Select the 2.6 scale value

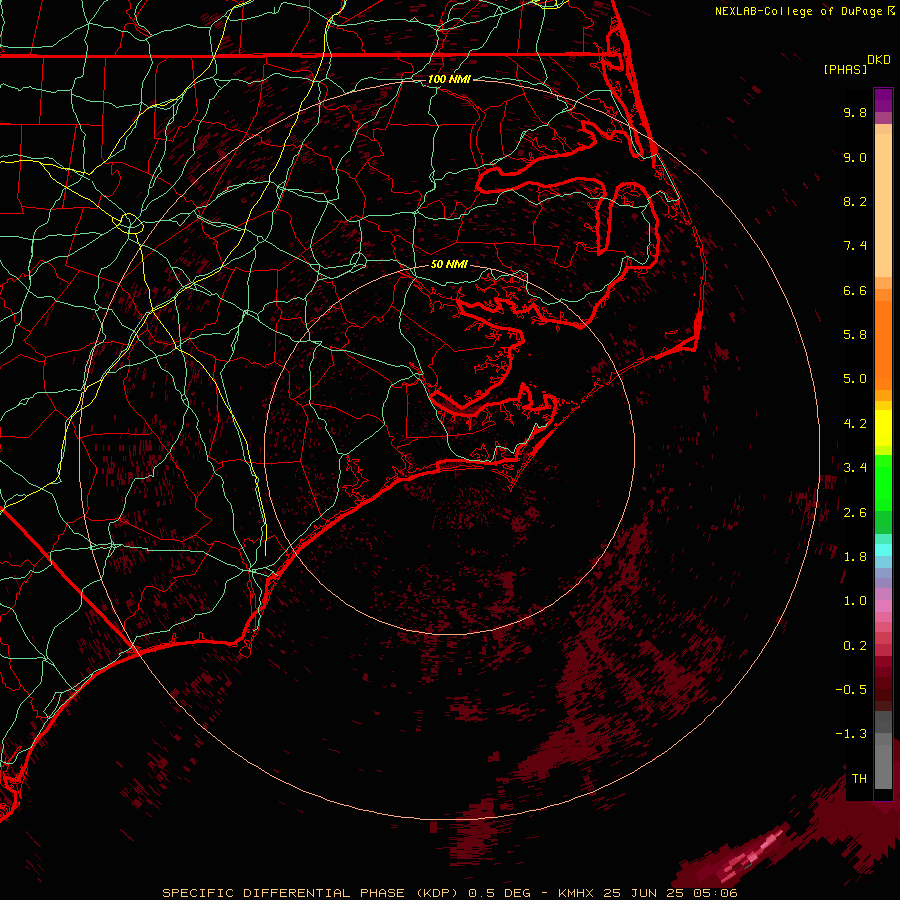[855, 513]
